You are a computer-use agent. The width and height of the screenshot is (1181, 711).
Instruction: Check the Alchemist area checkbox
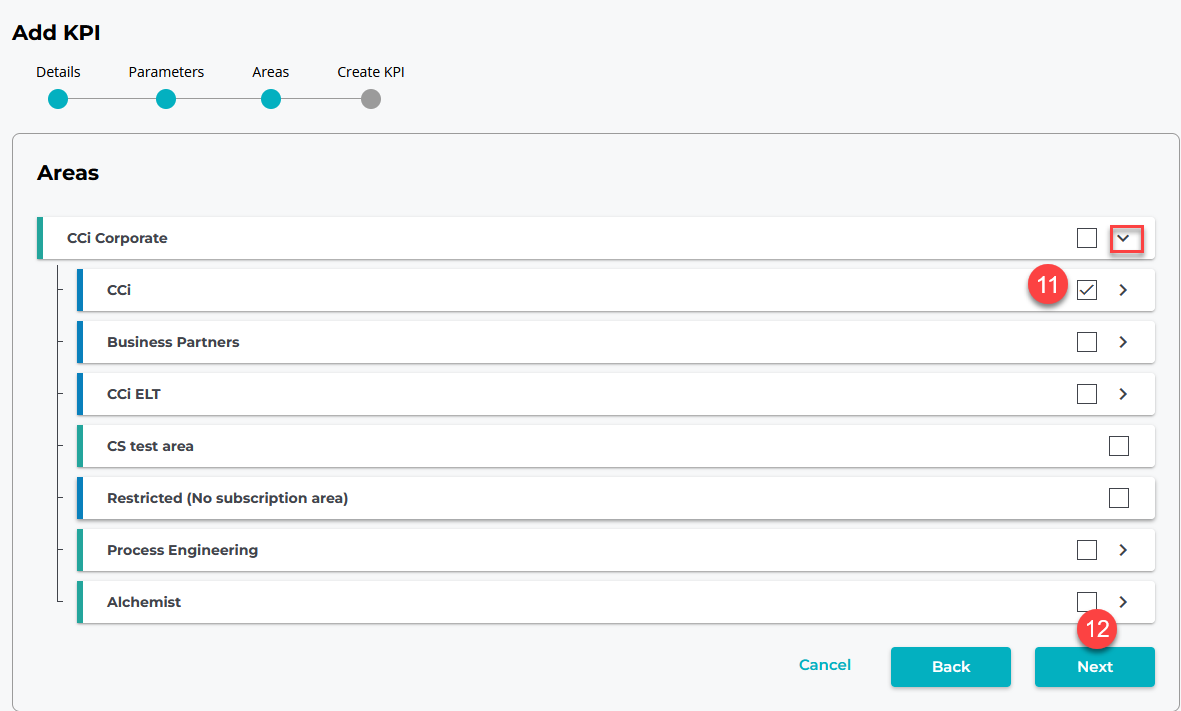[x=1087, y=601]
